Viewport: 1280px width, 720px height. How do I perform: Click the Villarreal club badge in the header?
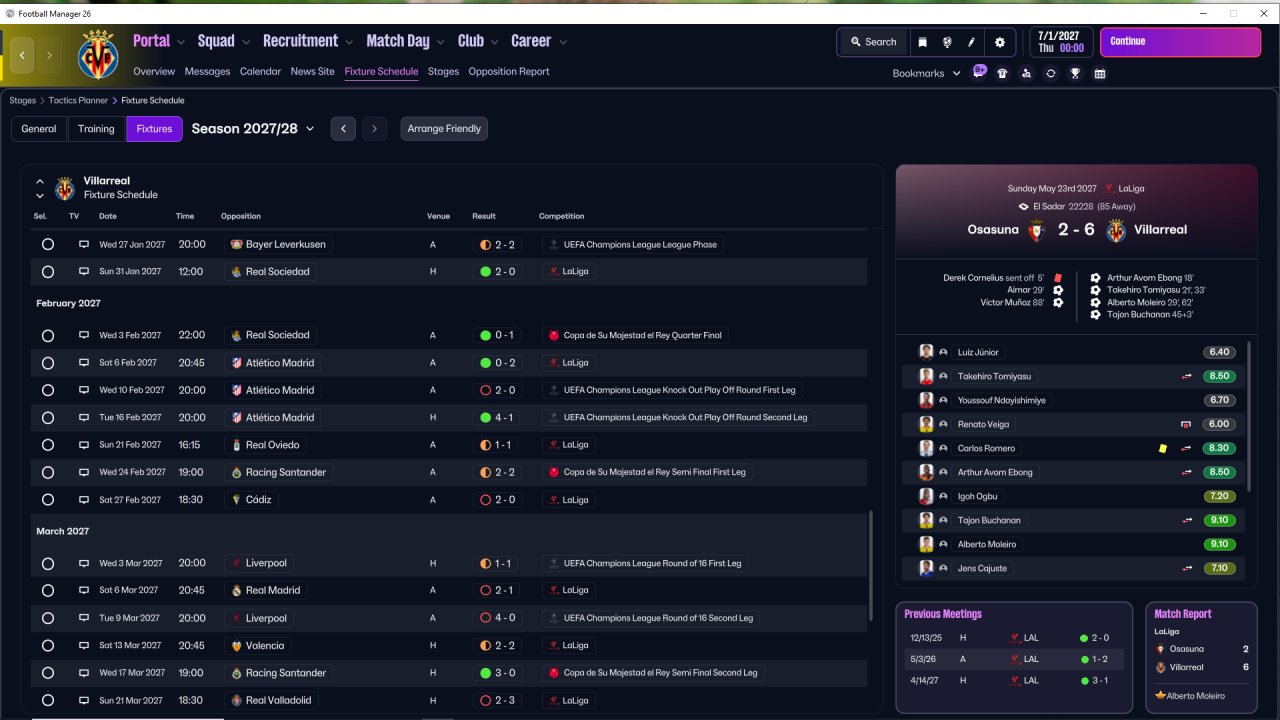(98, 54)
